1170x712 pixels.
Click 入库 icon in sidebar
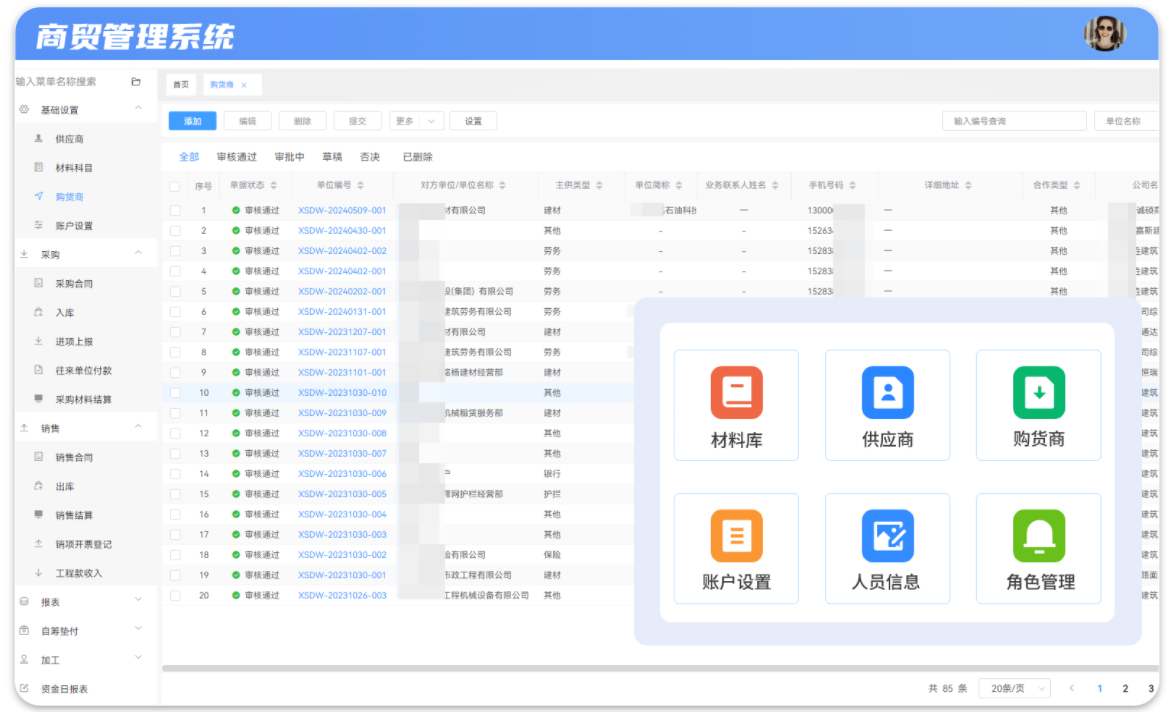pos(39,312)
